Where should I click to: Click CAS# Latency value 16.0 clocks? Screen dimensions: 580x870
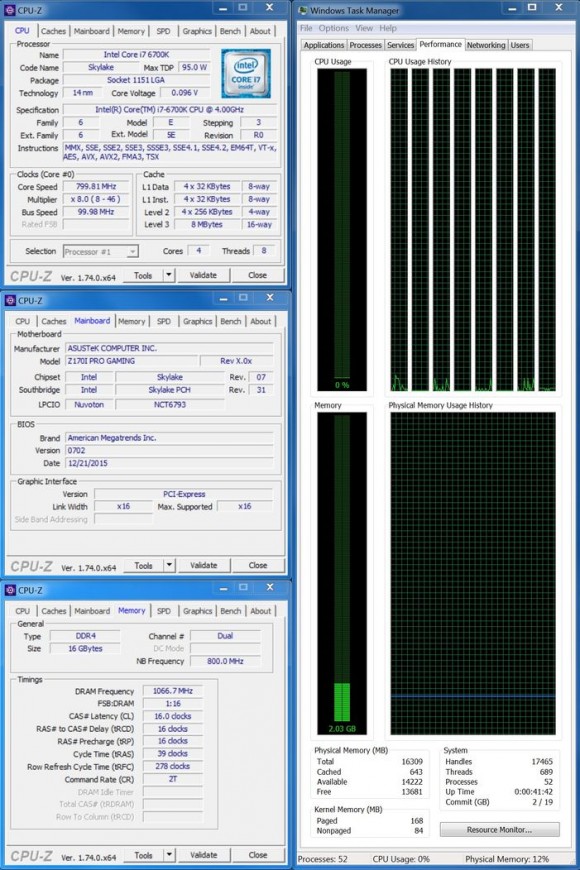pyautogui.click(x=173, y=716)
